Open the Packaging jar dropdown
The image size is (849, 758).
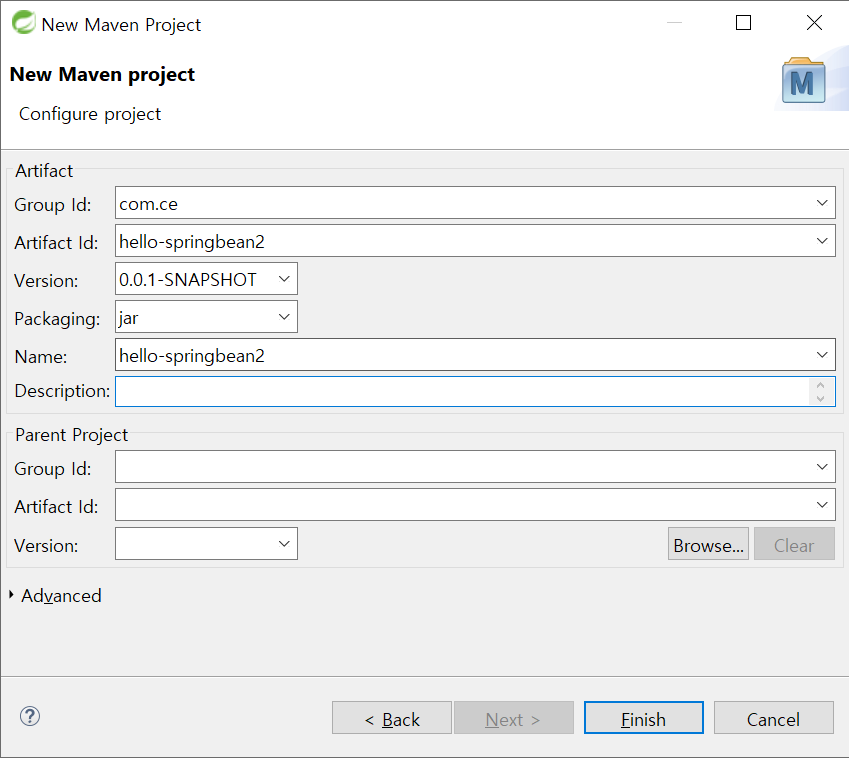[284, 317]
